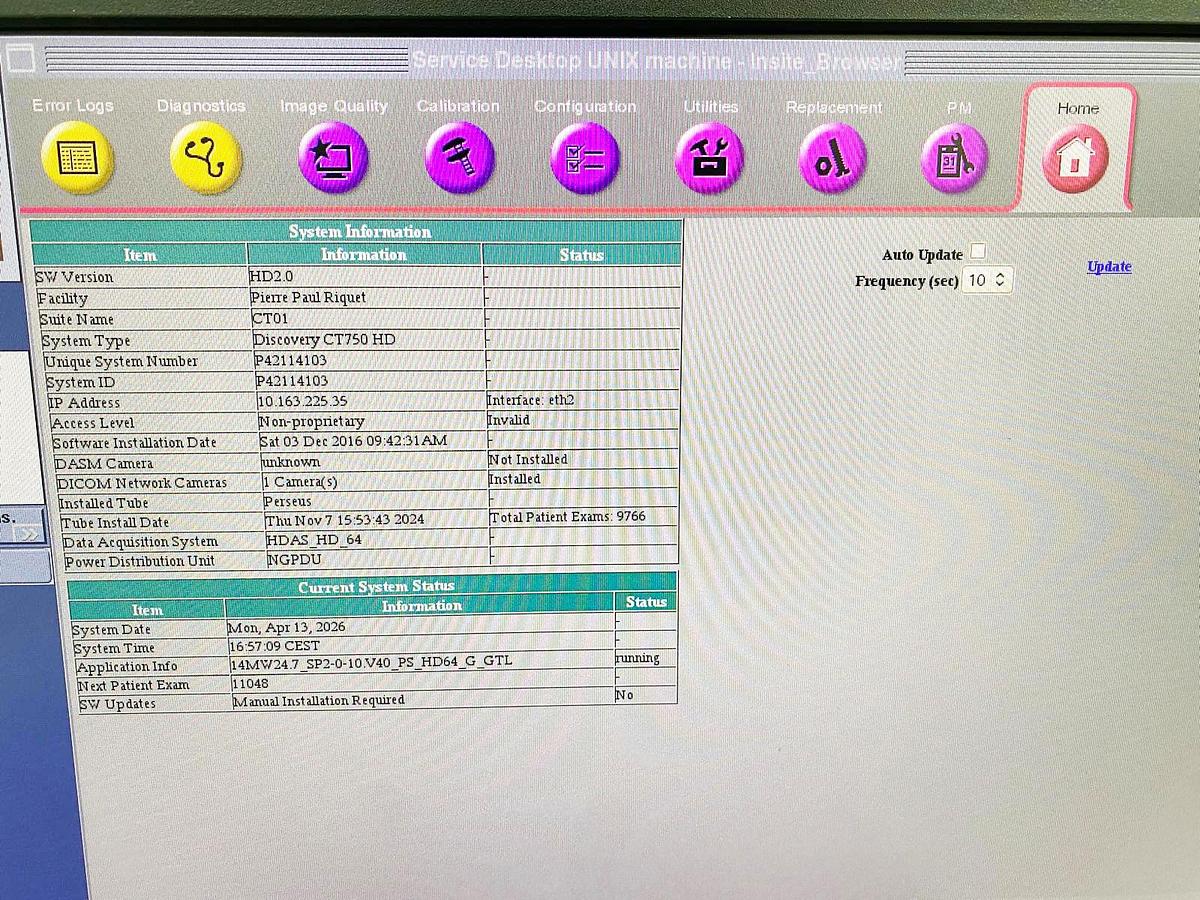Click the PM tab label
Screen dimensions: 1200x900
coord(959,108)
